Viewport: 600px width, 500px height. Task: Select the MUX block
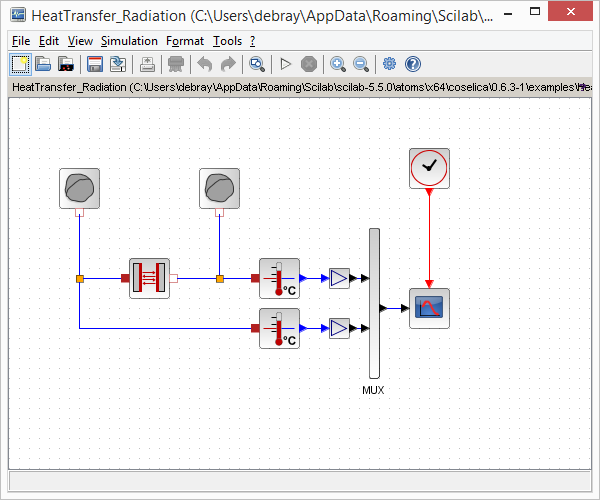(374, 303)
